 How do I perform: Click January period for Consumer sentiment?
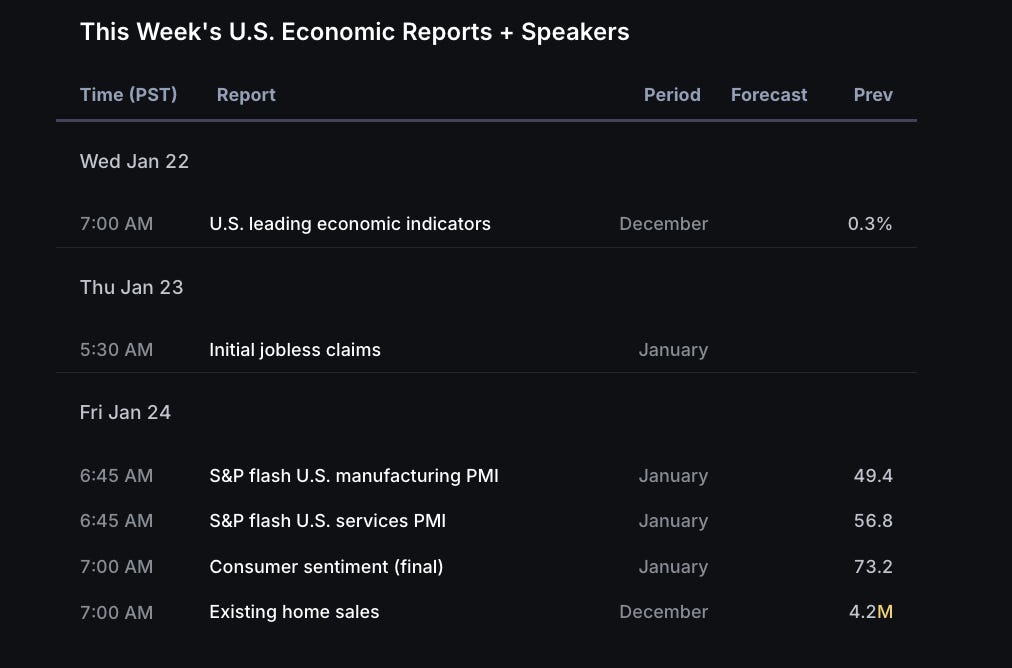(673, 567)
